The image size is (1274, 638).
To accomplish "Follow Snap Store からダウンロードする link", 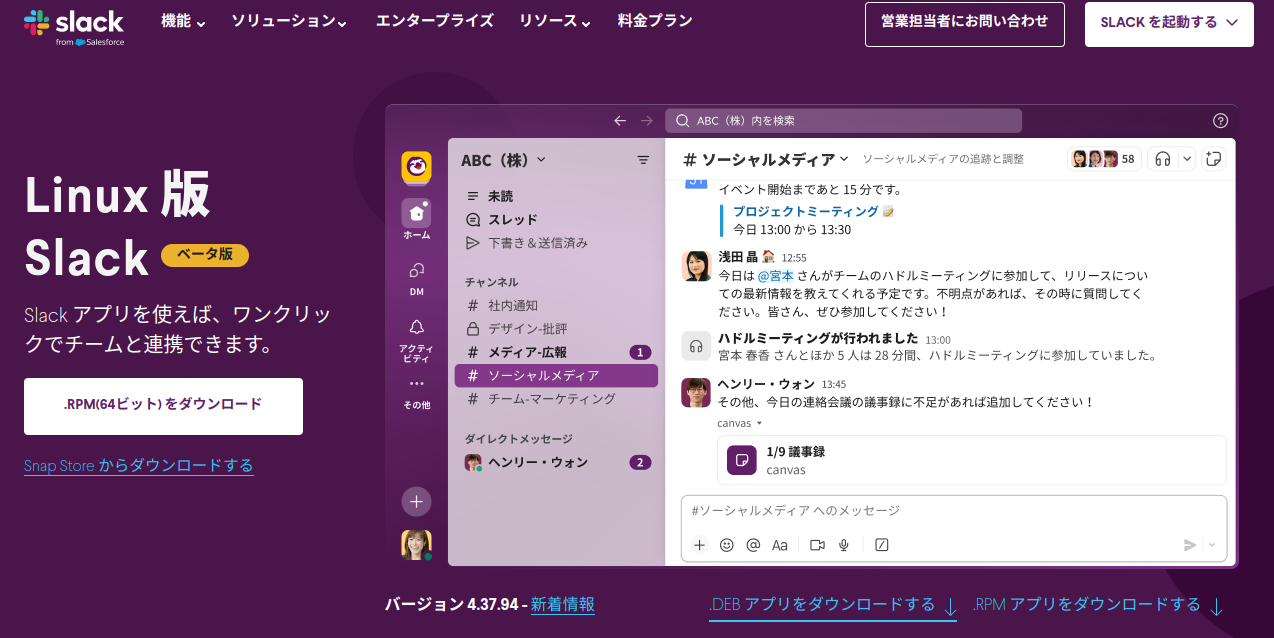I will pos(138,466).
